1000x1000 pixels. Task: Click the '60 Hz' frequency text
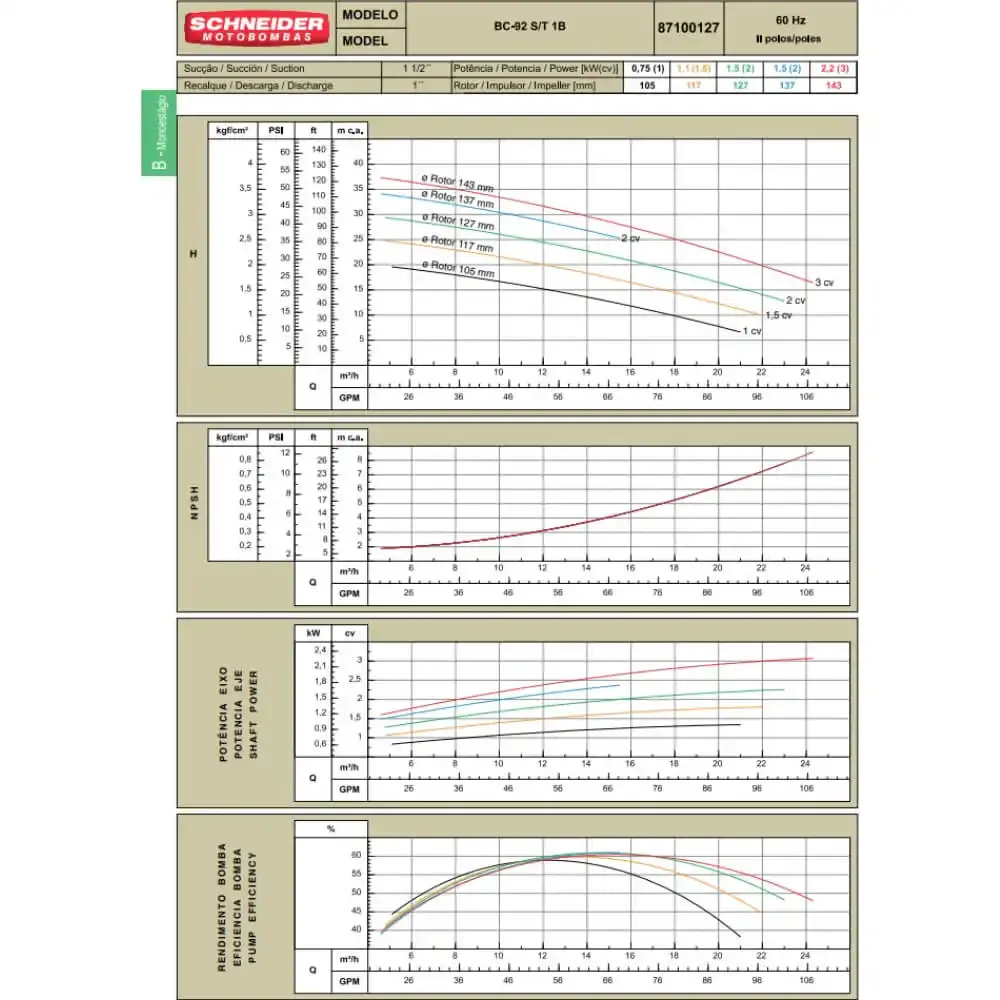tap(791, 20)
